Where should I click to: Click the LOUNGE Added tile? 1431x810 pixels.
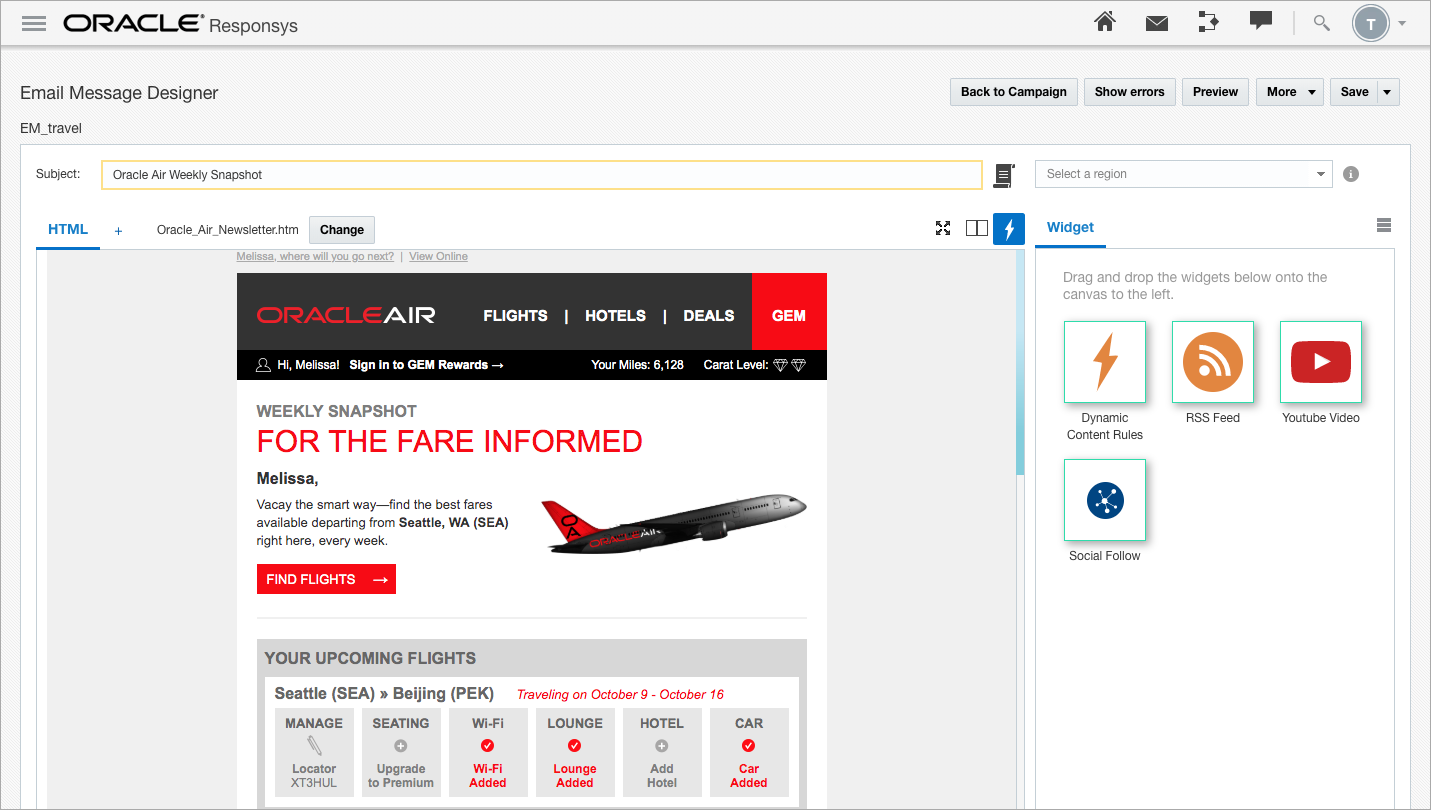(x=575, y=752)
